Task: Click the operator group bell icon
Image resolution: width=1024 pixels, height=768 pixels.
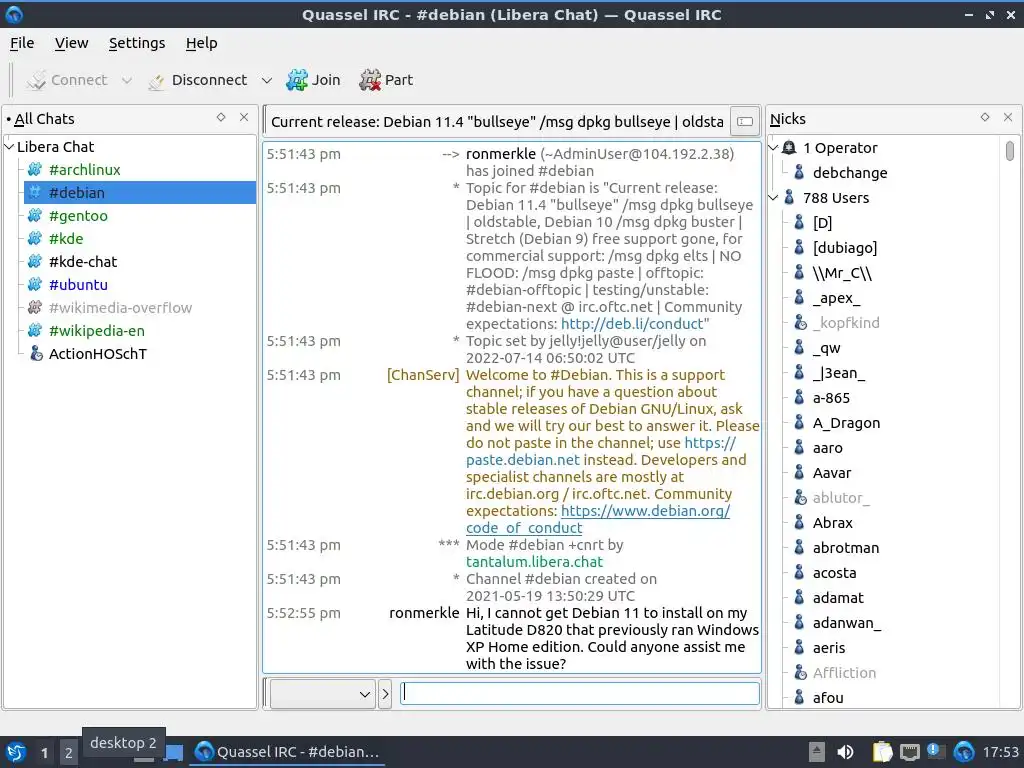Action: point(790,148)
